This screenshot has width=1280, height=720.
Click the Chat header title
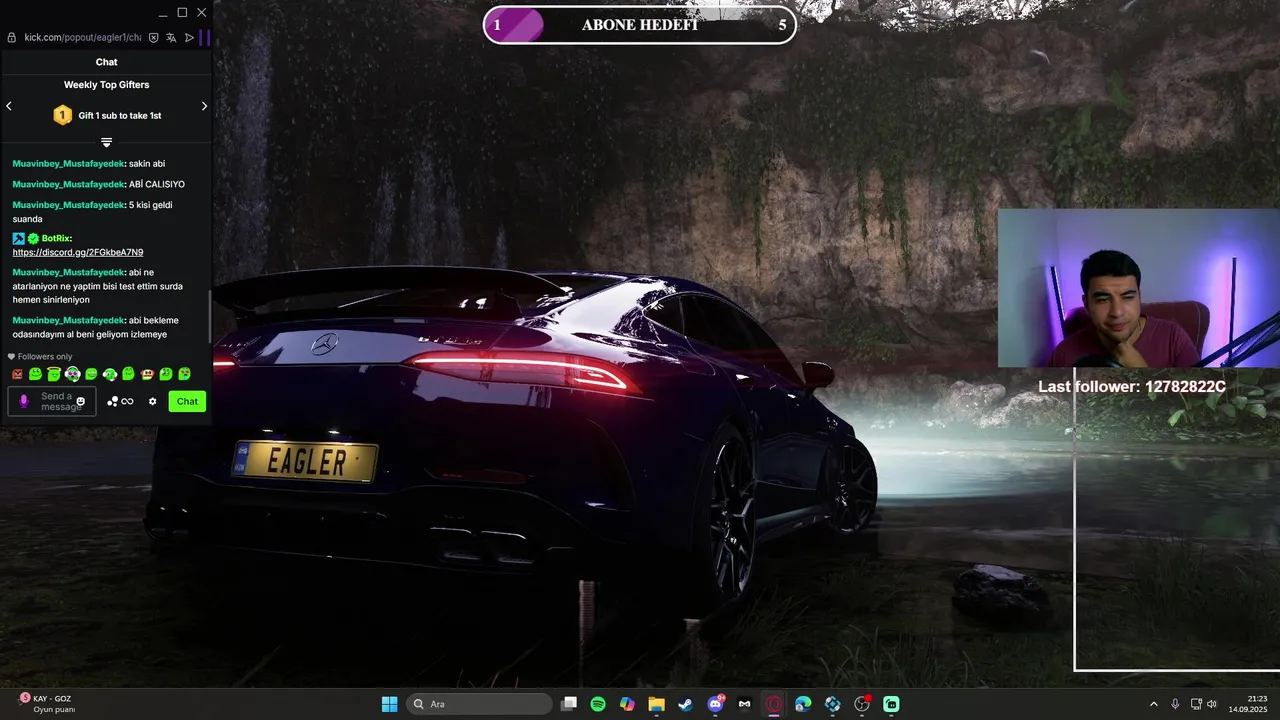pyautogui.click(x=106, y=62)
